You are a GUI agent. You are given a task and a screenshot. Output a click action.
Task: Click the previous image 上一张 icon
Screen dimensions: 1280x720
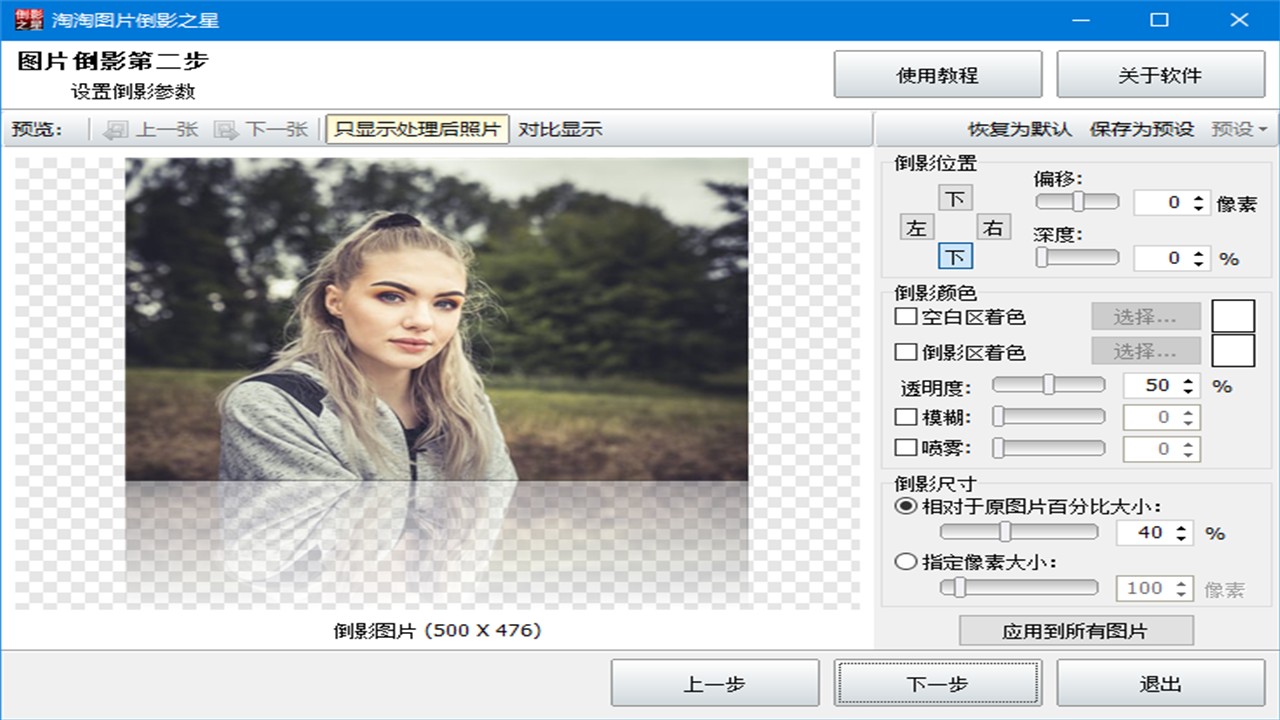[117, 130]
